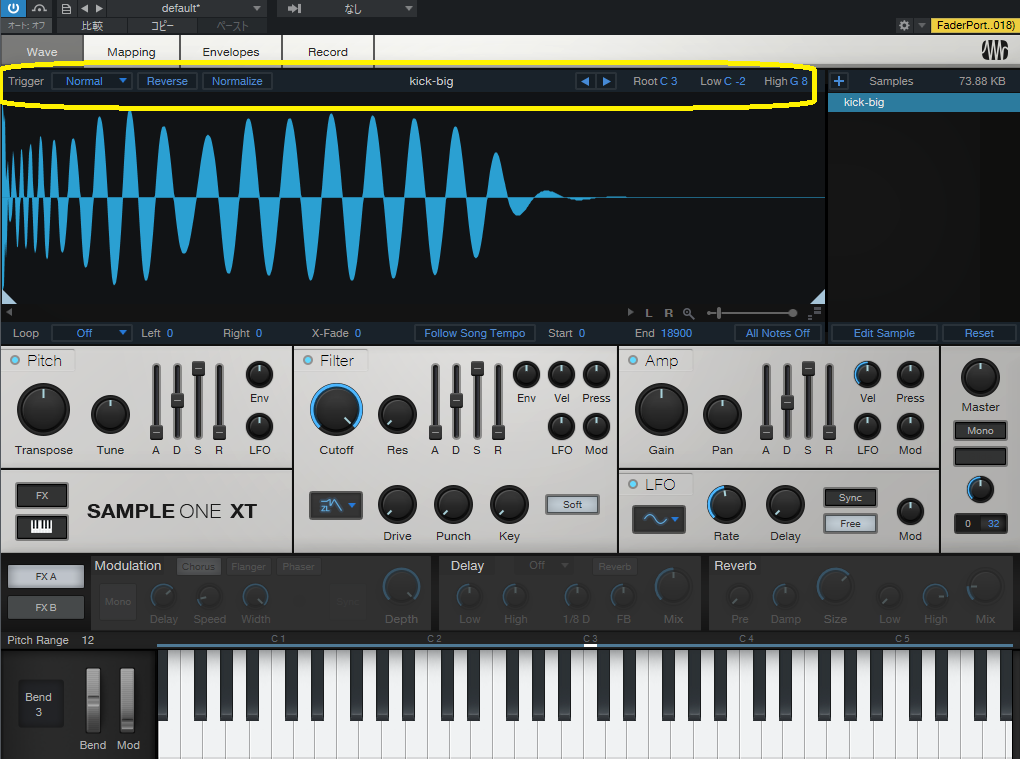1020x759 pixels.
Task: Click the Bend wheel slider
Action: (x=93, y=700)
